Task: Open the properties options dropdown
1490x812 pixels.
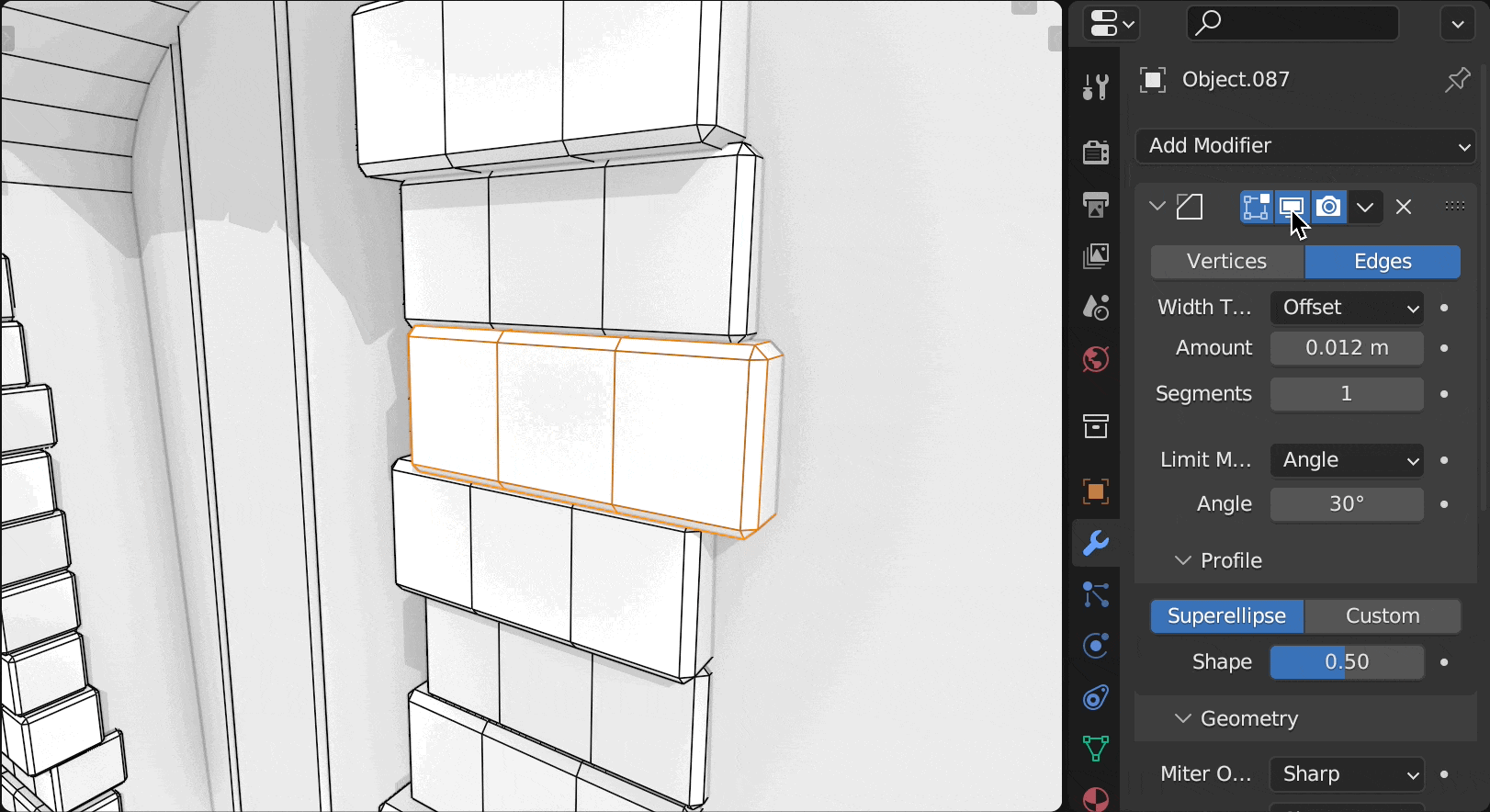Action: (x=1457, y=24)
